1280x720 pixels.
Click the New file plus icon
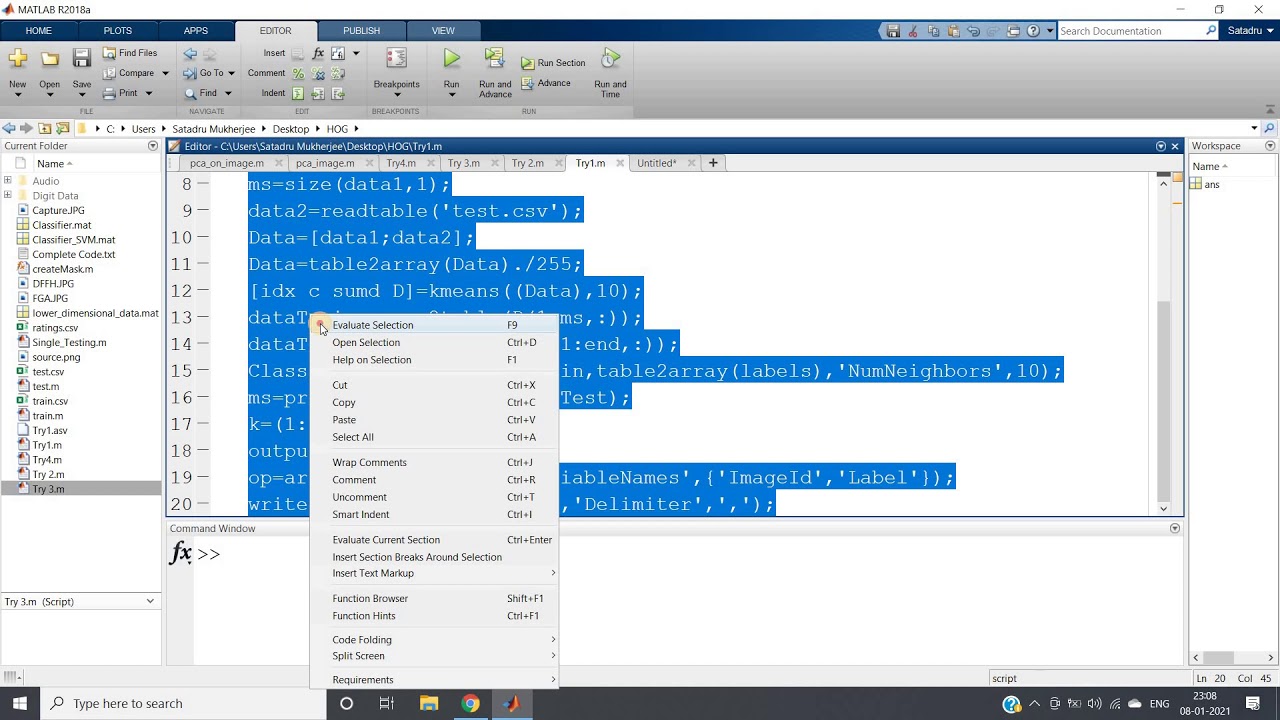click(x=18, y=60)
